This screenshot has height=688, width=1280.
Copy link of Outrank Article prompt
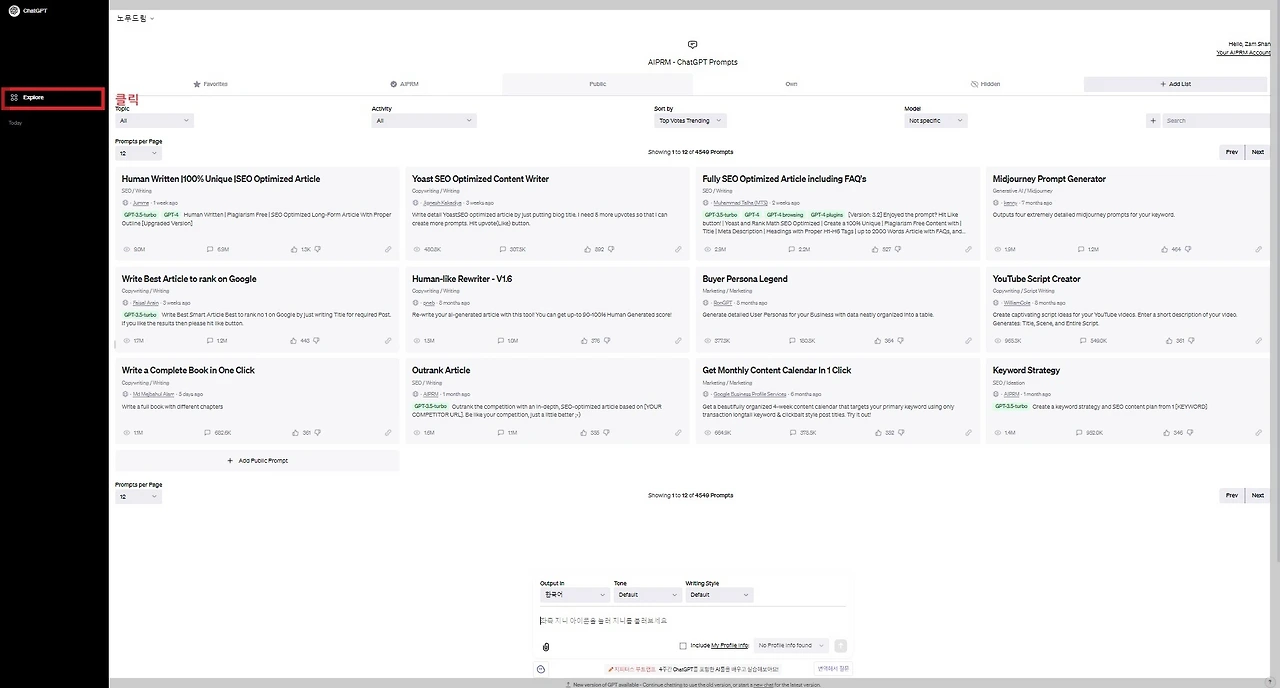click(678, 433)
